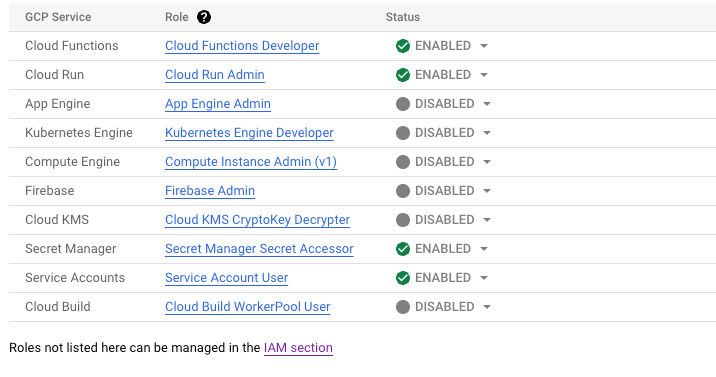Screen dimensions: 716x377
Task: Open the Secret Manager Secret Accessor link
Action: (x=259, y=249)
